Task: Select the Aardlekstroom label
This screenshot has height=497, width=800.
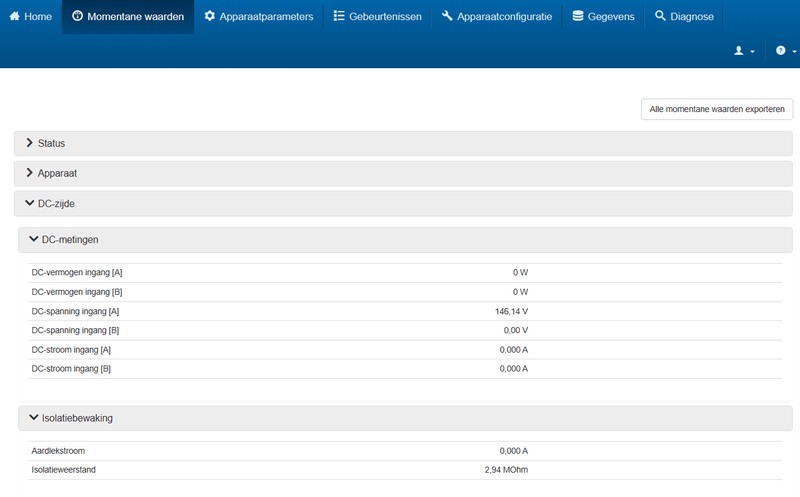Action: coord(58,451)
